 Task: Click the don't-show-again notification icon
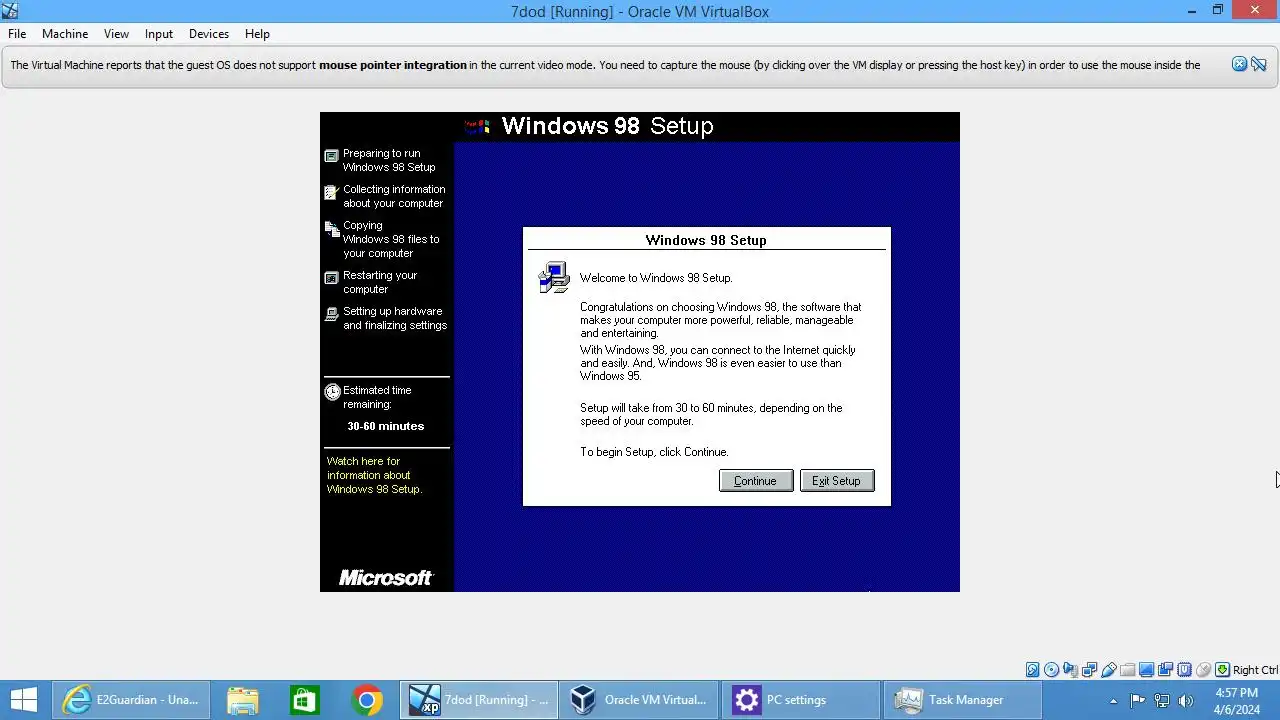pos(1259,64)
